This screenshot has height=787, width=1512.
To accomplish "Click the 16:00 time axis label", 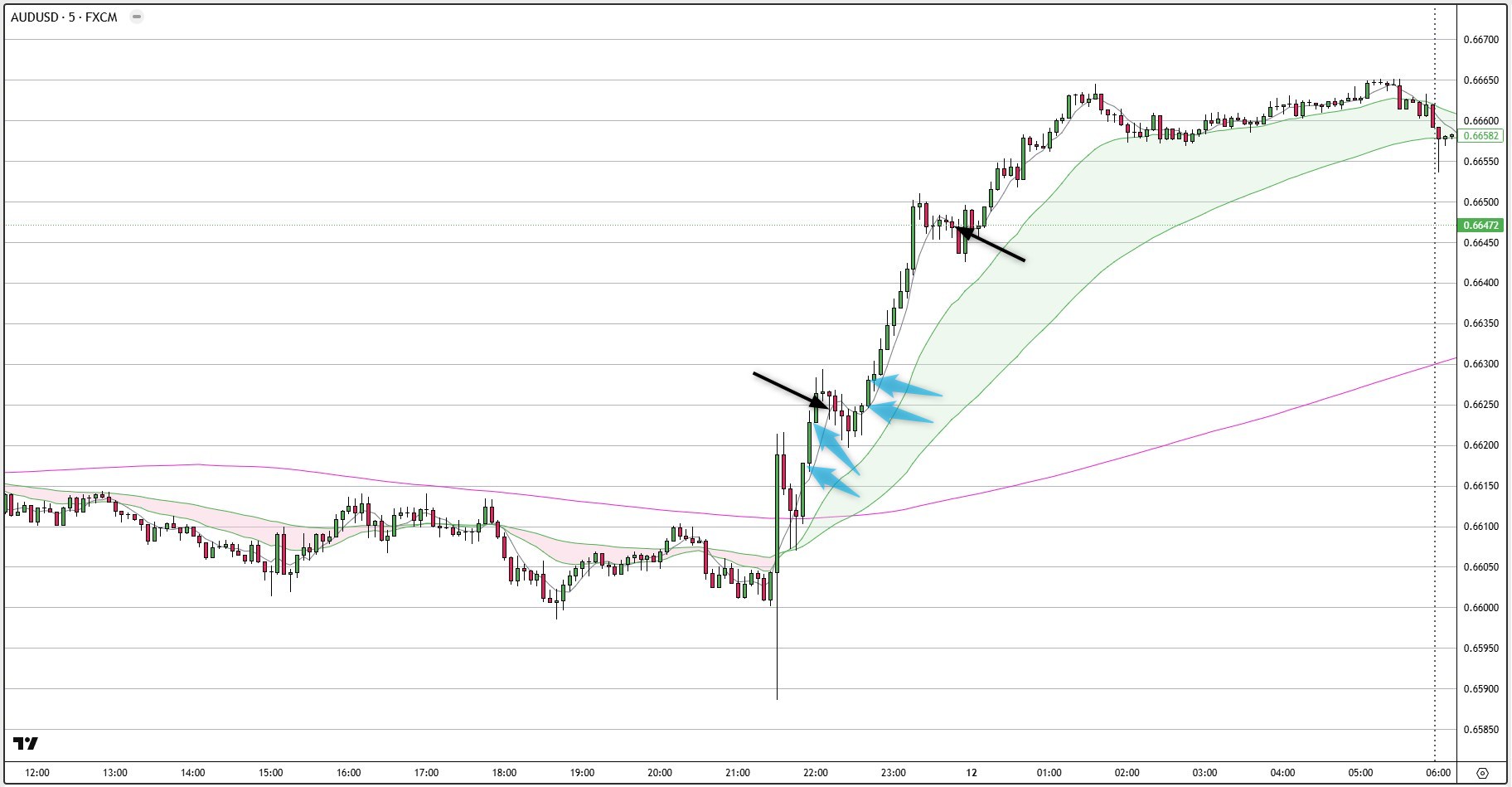I will [349, 773].
